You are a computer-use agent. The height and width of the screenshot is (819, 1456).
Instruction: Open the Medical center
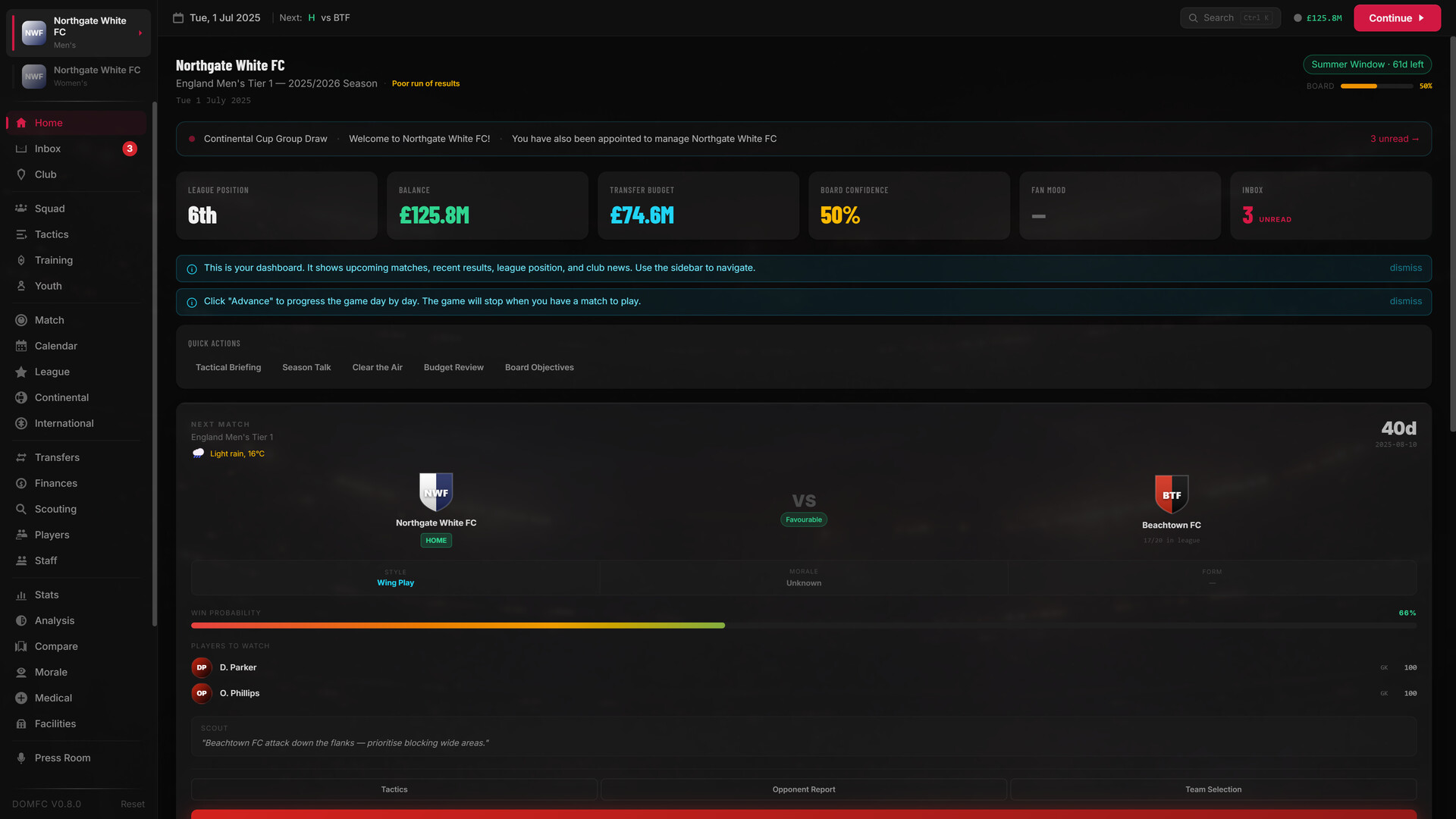(53, 698)
